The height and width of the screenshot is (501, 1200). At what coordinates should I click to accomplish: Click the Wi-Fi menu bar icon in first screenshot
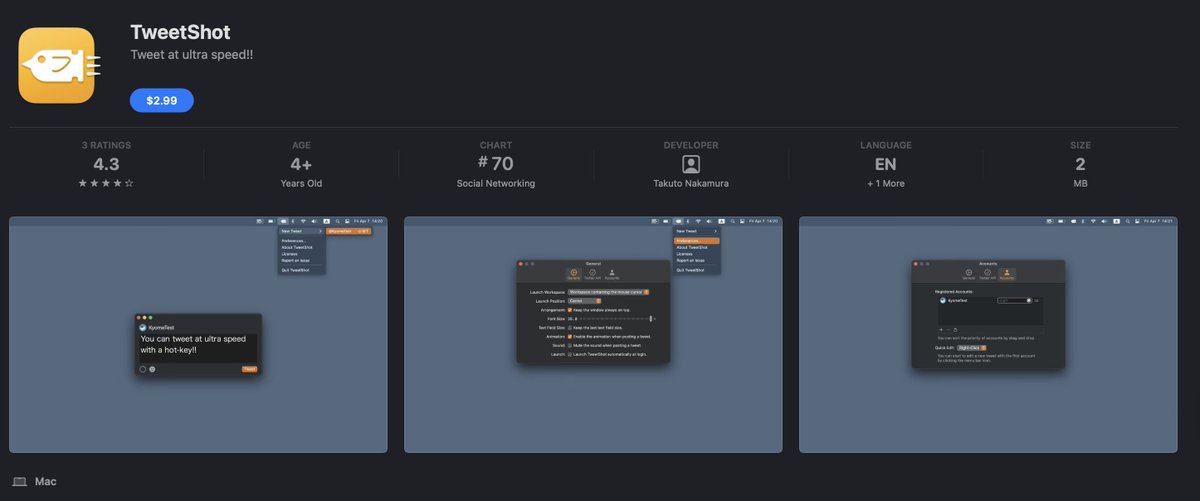(x=303, y=221)
